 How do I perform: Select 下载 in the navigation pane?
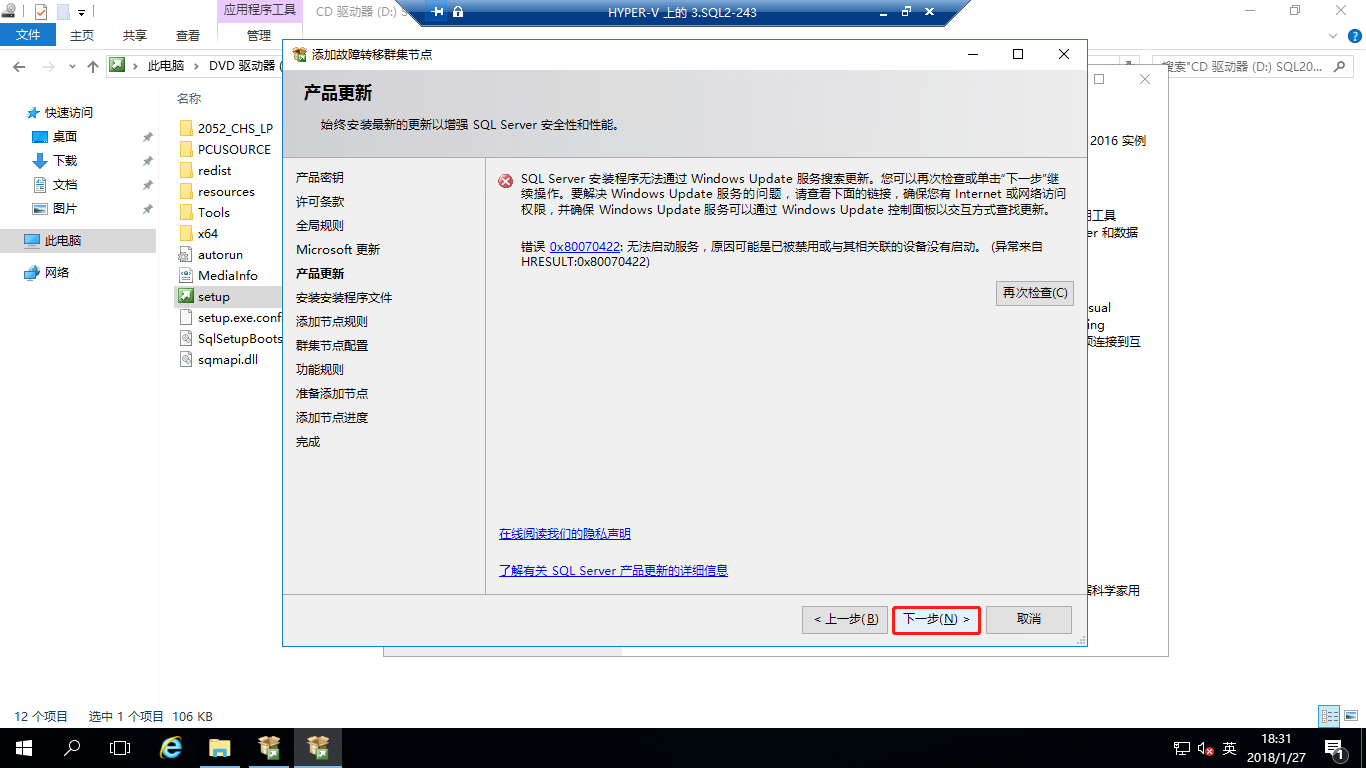coord(65,161)
